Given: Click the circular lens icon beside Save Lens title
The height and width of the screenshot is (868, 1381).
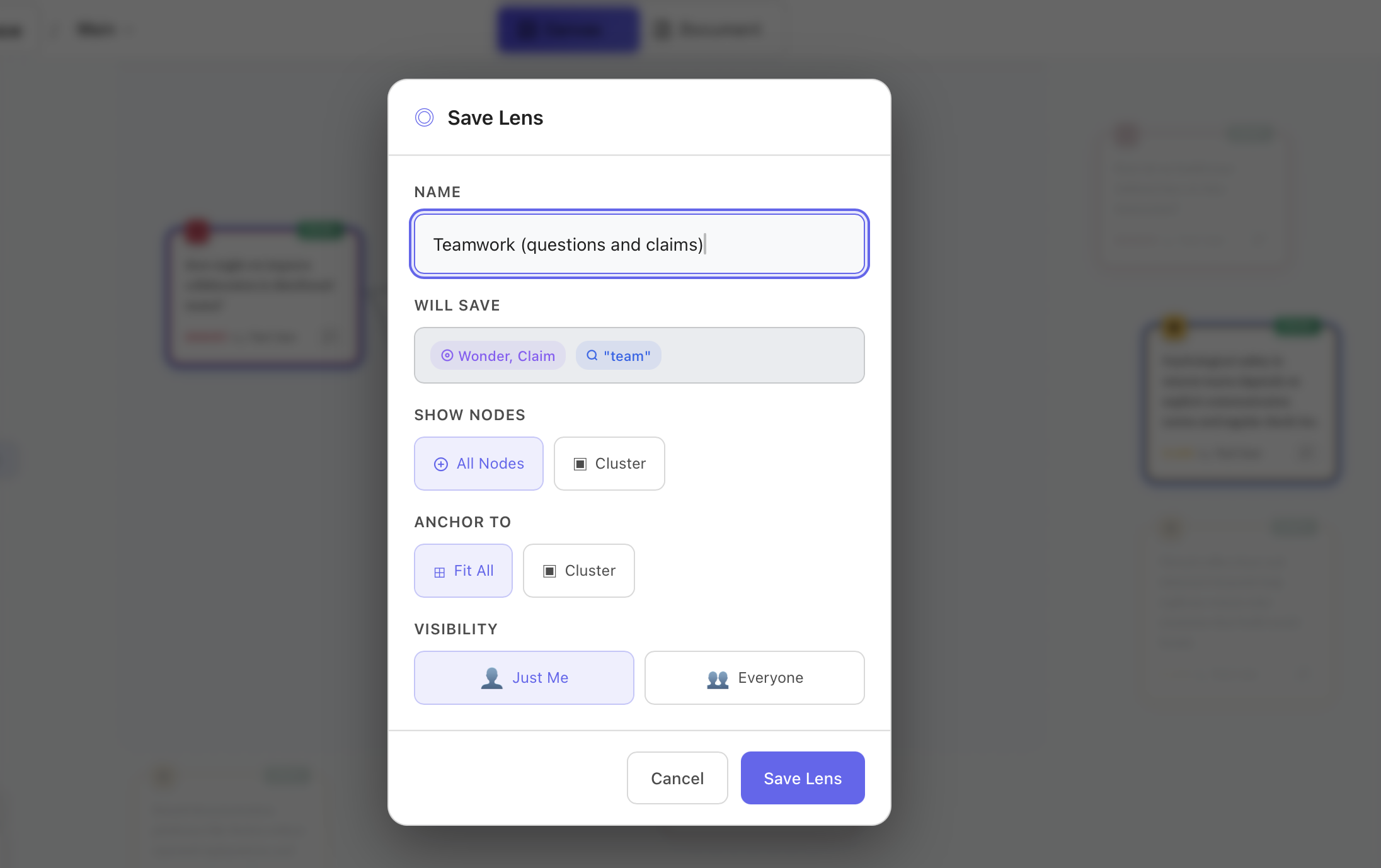Looking at the screenshot, I should pos(425,118).
